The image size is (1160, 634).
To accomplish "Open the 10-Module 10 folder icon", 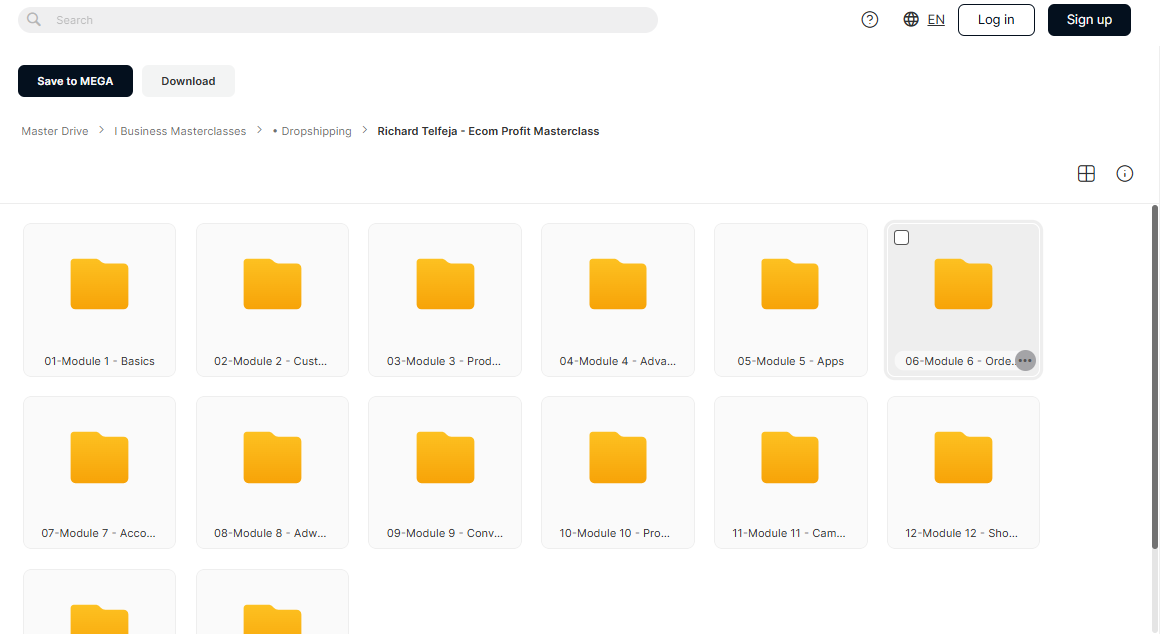I will point(618,457).
